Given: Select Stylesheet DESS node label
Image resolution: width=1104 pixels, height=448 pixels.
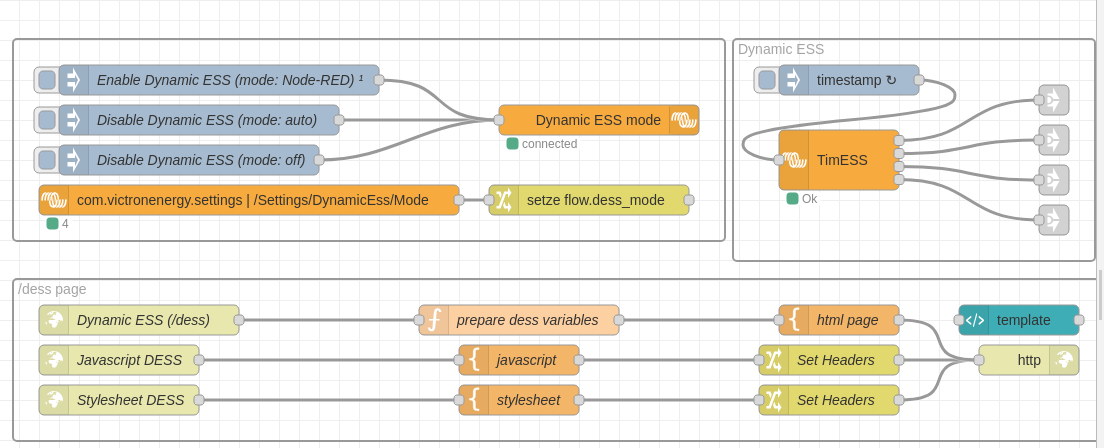Looking at the screenshot, I should (x=130, y=400).
